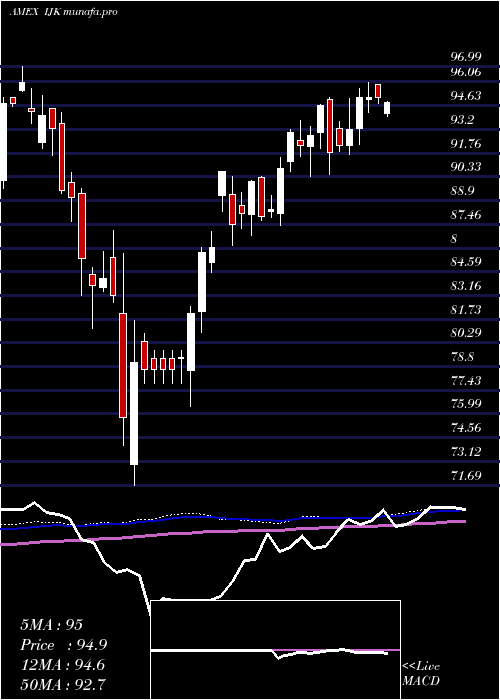This screenshot has height=700, width=500.
Task: Select the 73.12 price axis label
Action: coord(466,452)
